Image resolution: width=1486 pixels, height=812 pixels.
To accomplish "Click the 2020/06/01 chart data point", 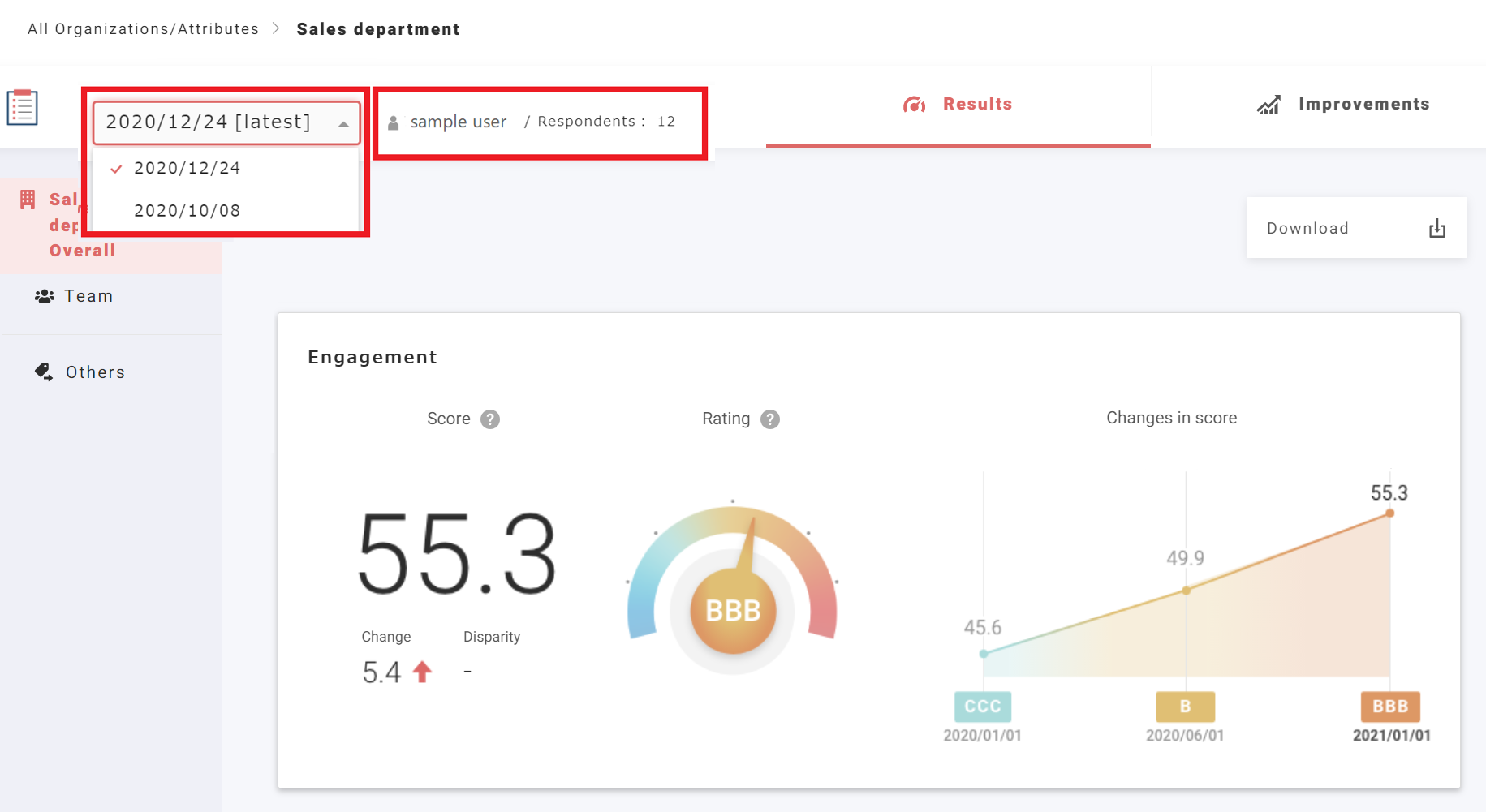I will coord(1186,591).
